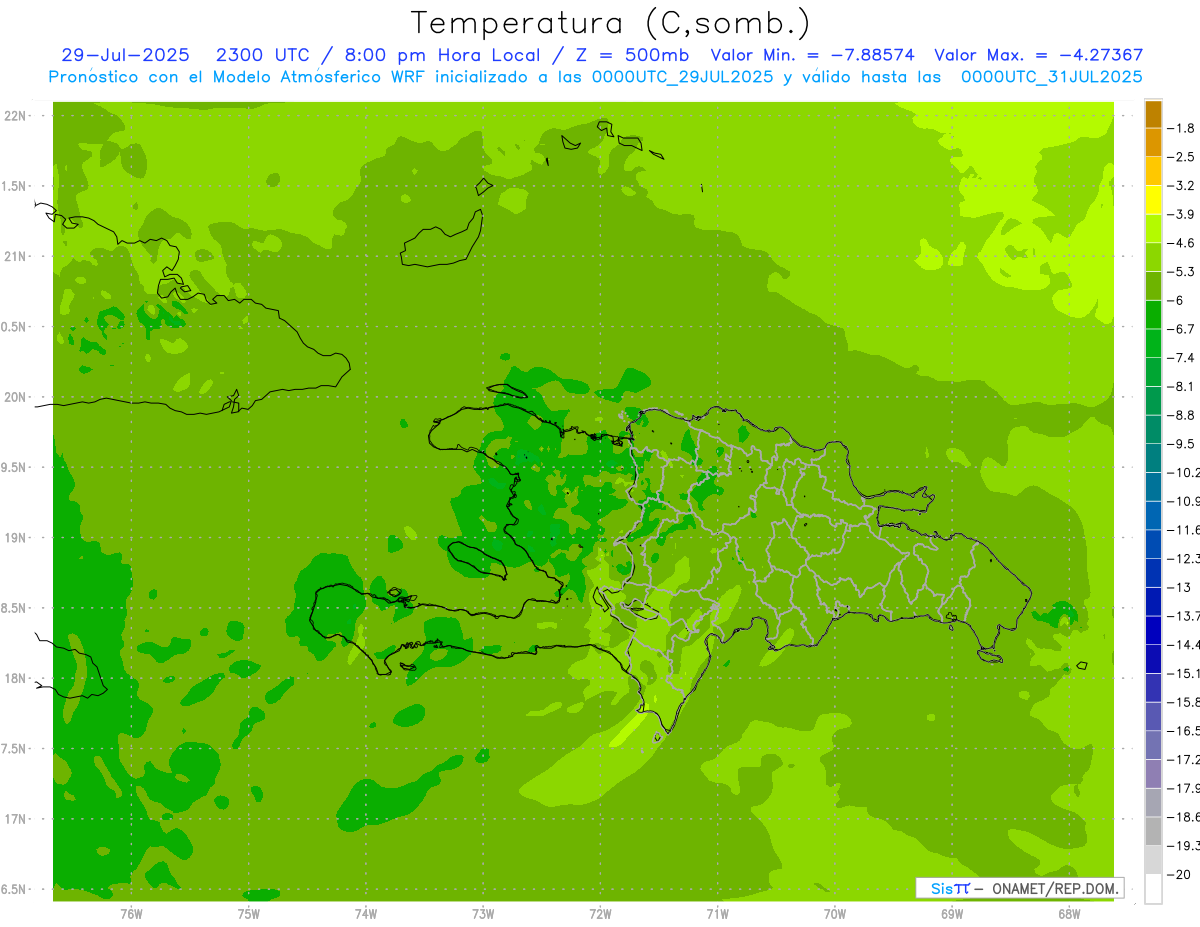Click the '20N' latitude label
Viewport: 1200px width, 927px height.
click(15, 397)
